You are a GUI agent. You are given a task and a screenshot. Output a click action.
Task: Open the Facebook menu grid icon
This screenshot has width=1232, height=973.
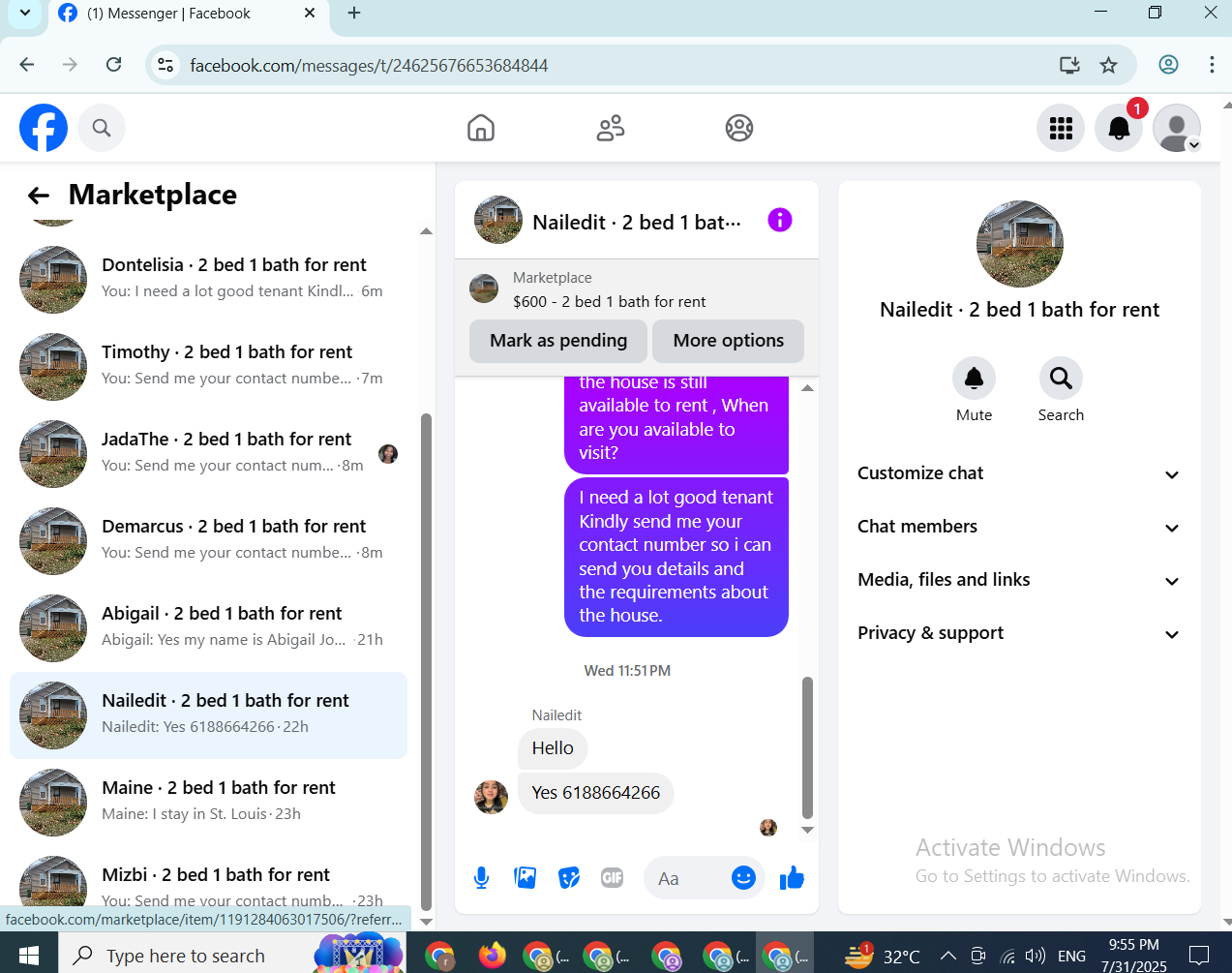1061,128
